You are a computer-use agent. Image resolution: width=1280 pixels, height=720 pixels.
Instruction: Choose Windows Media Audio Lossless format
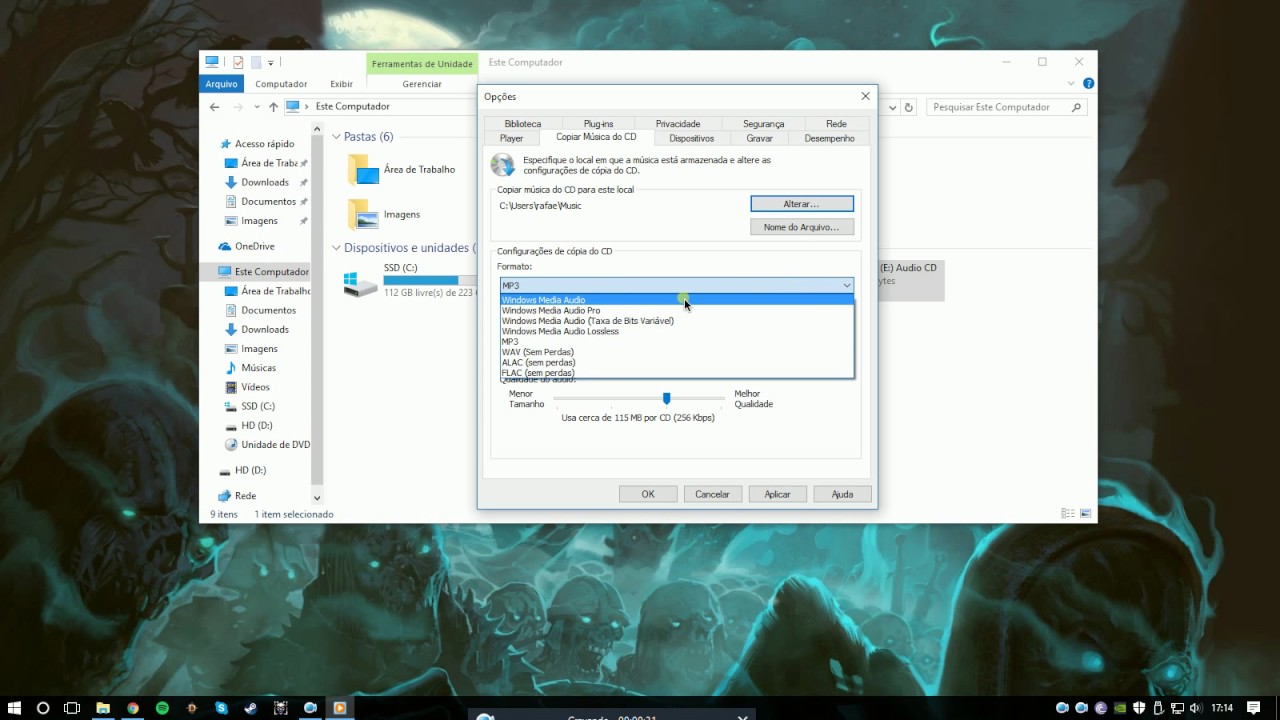coord(677,331)
